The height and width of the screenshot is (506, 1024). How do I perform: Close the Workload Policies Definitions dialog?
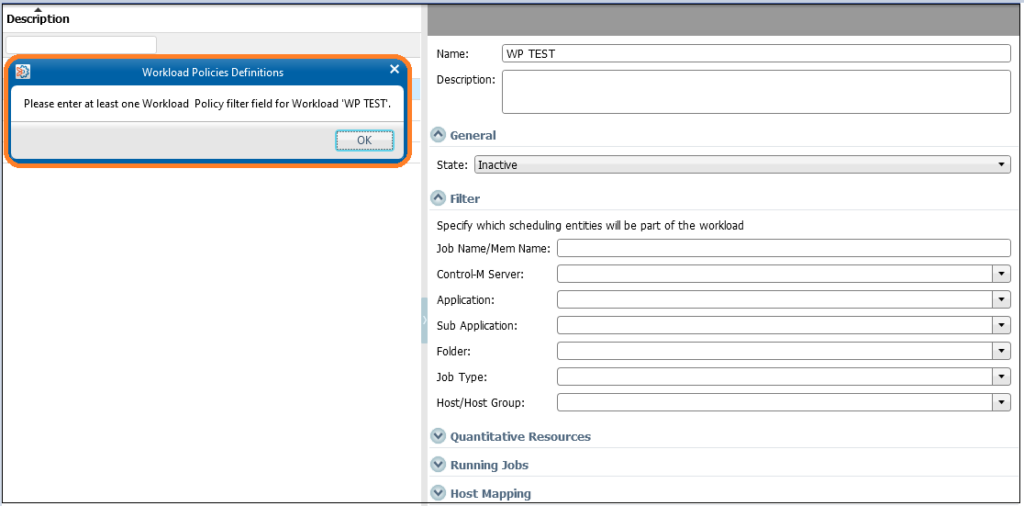[394, 69]
